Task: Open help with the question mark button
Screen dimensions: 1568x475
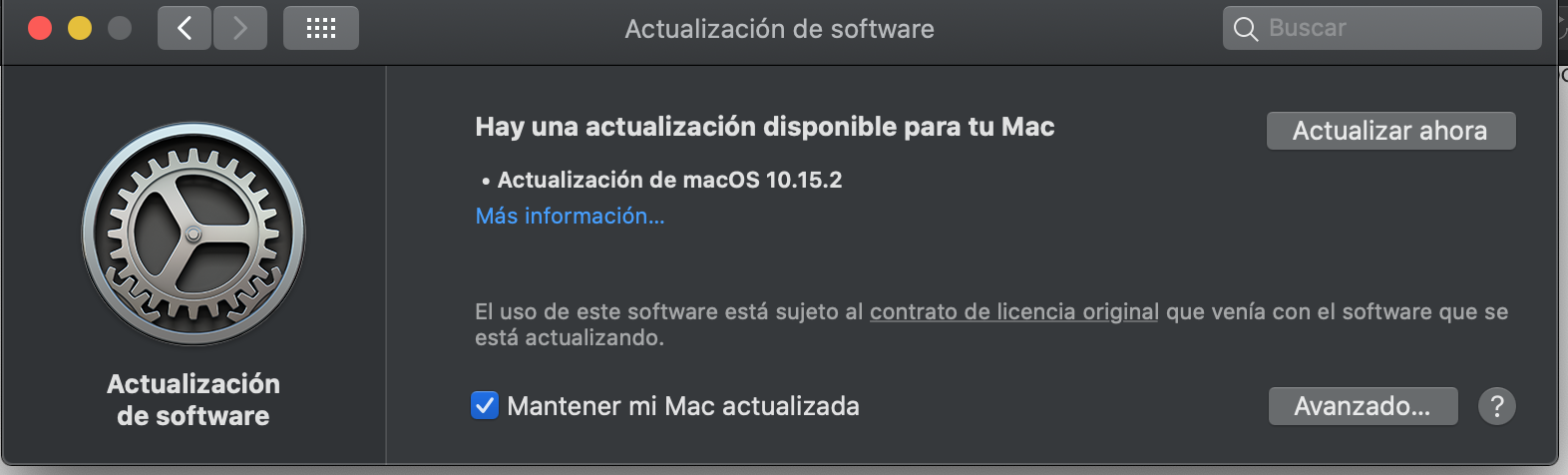Action: 1496,406
